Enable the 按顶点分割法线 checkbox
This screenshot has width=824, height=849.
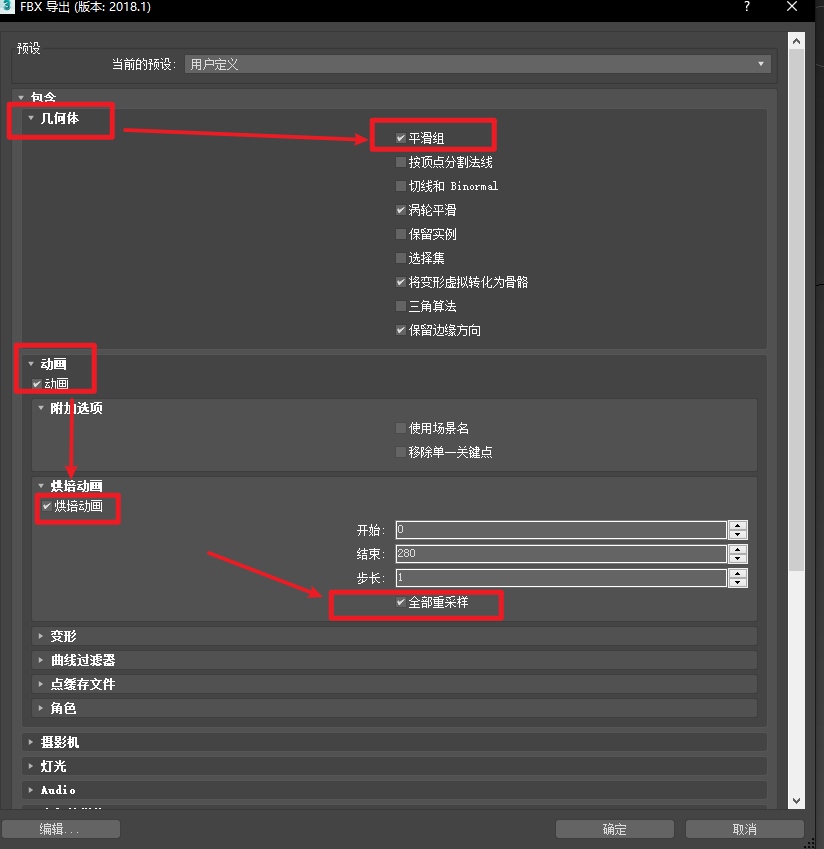tap(401, 162)
